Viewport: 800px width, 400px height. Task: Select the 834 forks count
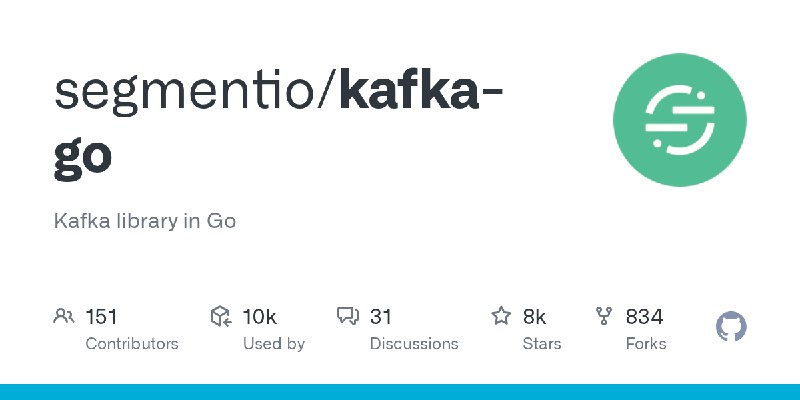click(644, 317)
